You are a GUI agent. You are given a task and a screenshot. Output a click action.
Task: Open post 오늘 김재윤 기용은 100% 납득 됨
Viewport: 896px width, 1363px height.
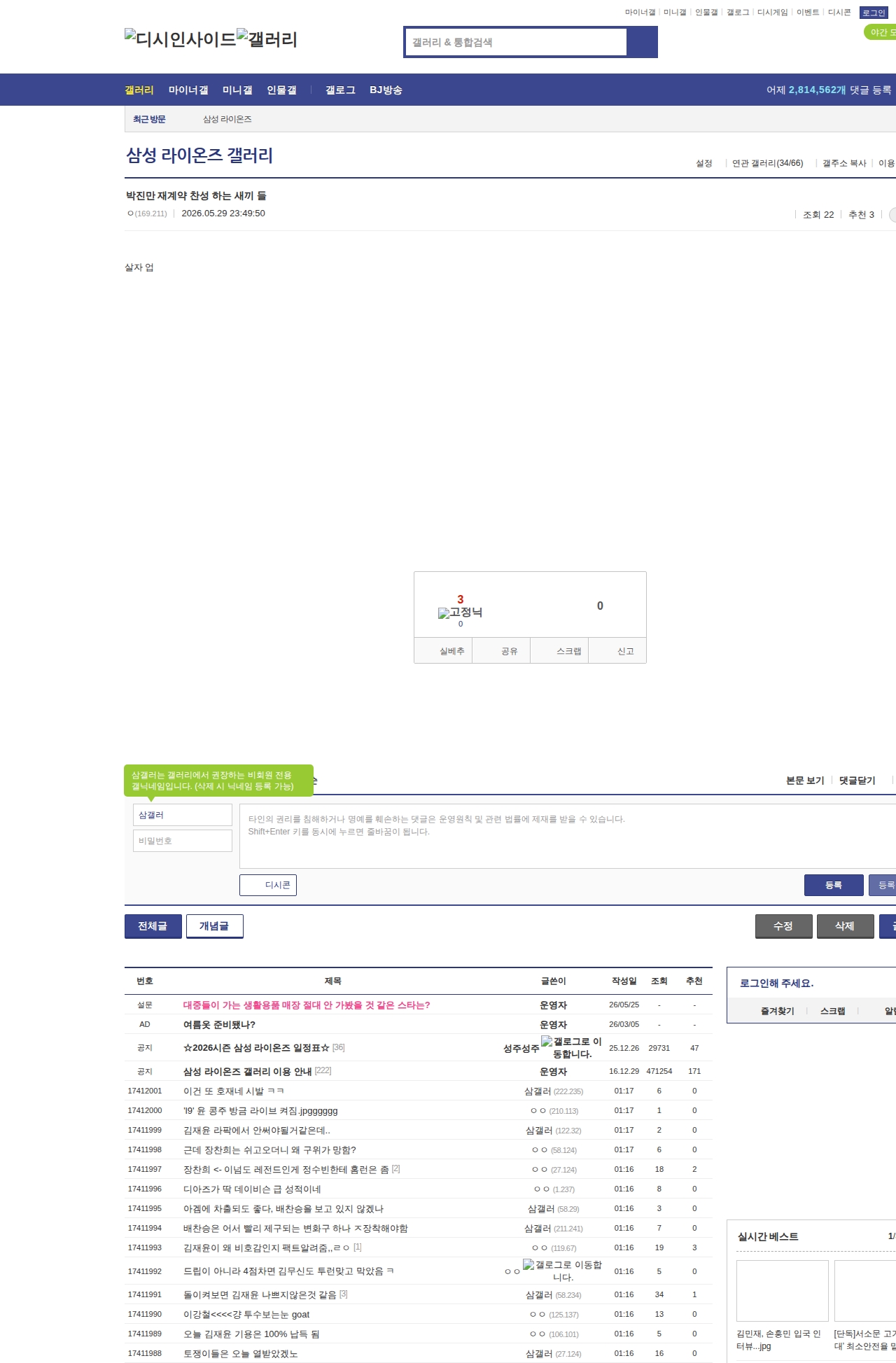point(251,1334)
